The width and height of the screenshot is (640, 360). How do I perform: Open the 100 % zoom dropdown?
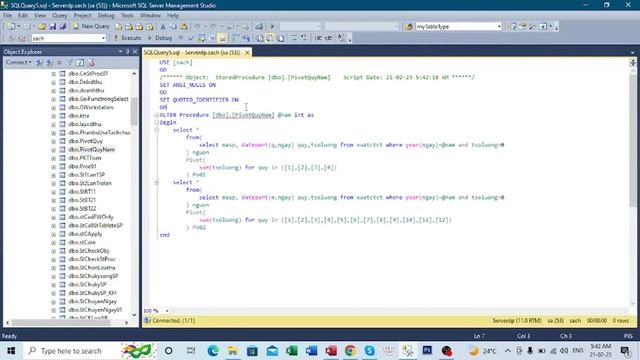[167, 311]
